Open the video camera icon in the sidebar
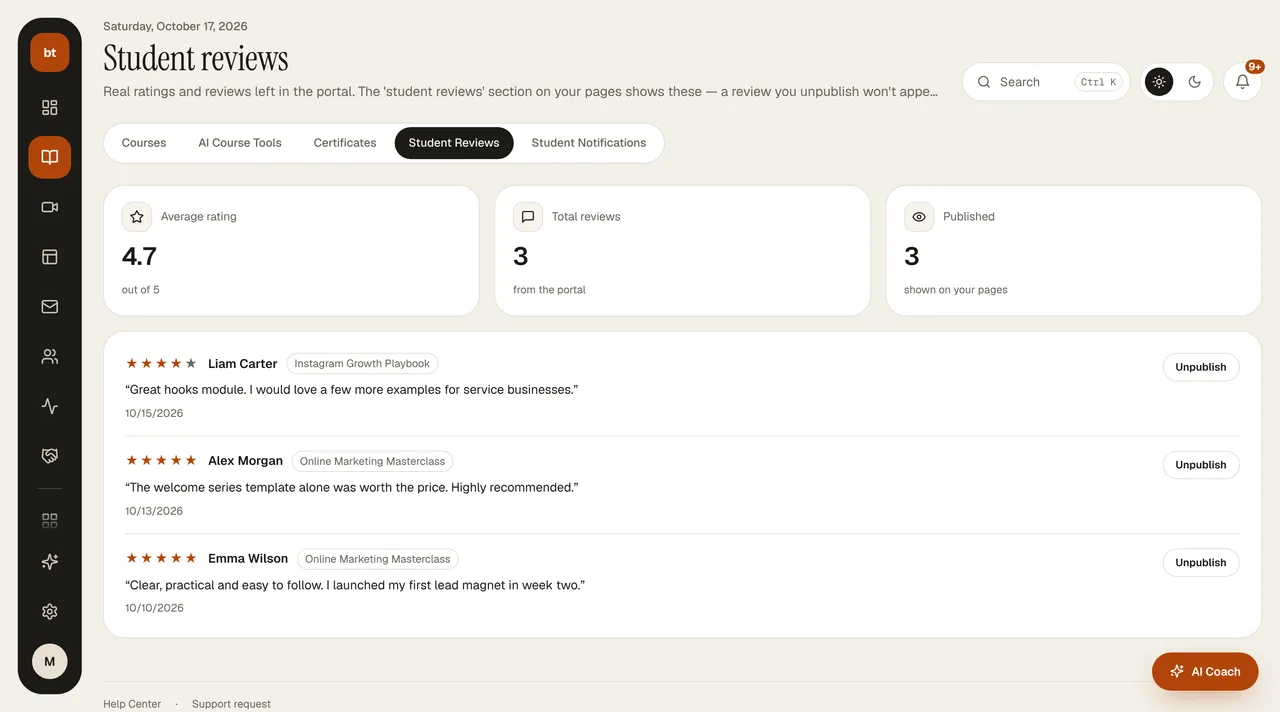Screen dimensions: 1280x712 coord(50,207)
